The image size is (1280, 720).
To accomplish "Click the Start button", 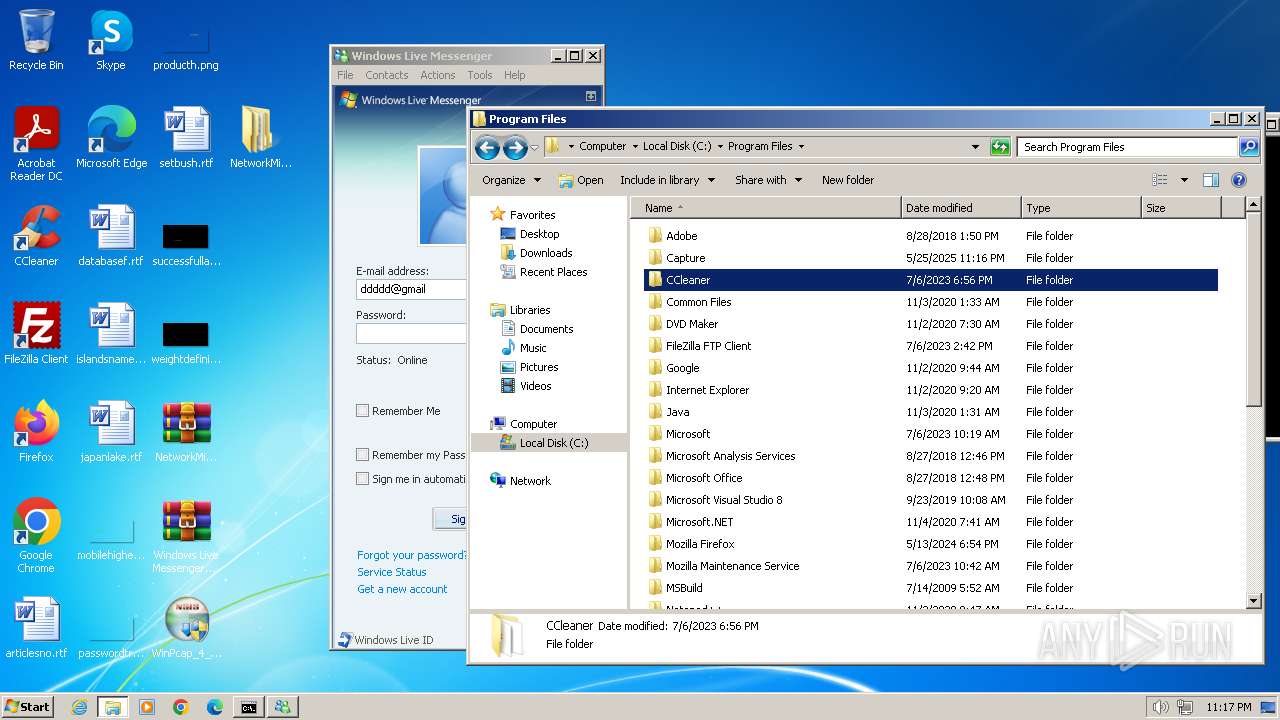I will (x=27, y=706).
